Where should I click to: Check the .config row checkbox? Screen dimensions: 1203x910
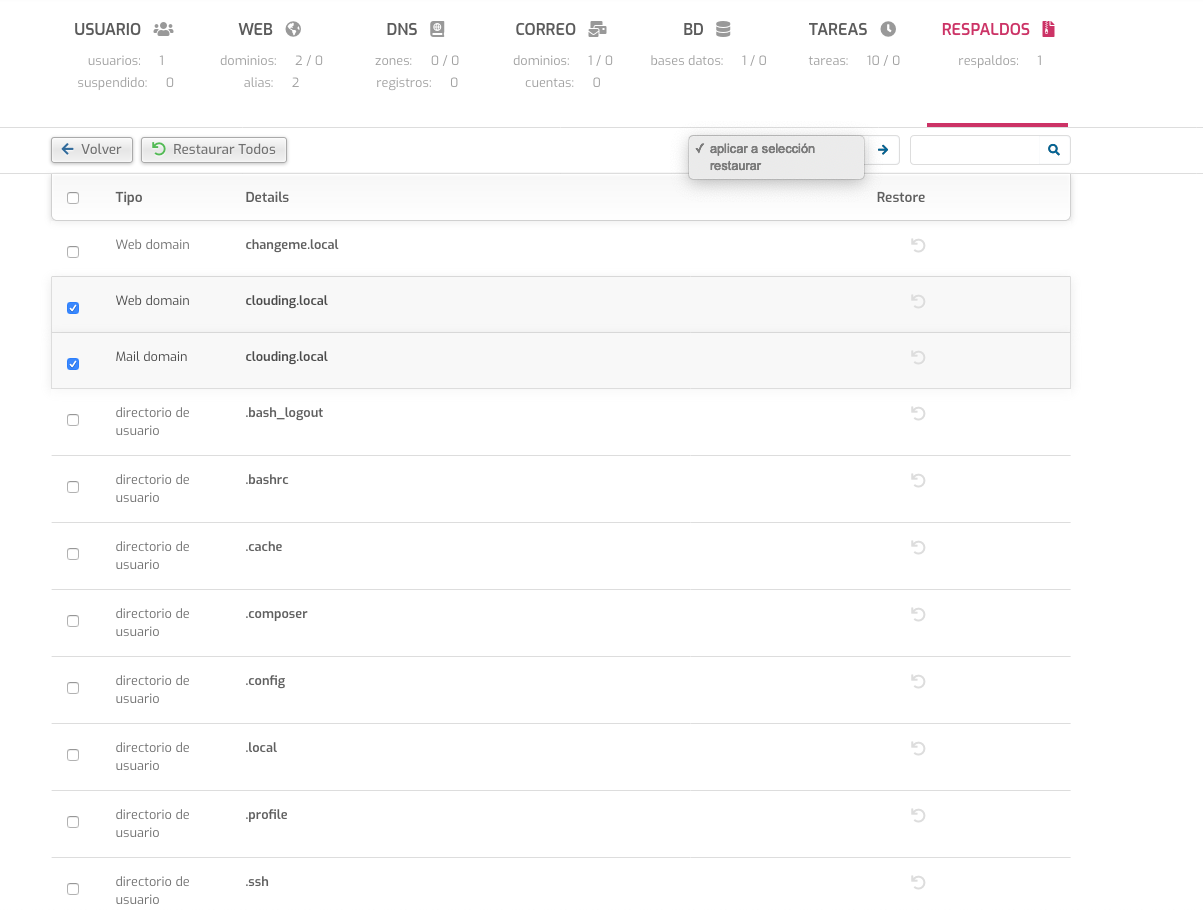(x=73, y=688)
